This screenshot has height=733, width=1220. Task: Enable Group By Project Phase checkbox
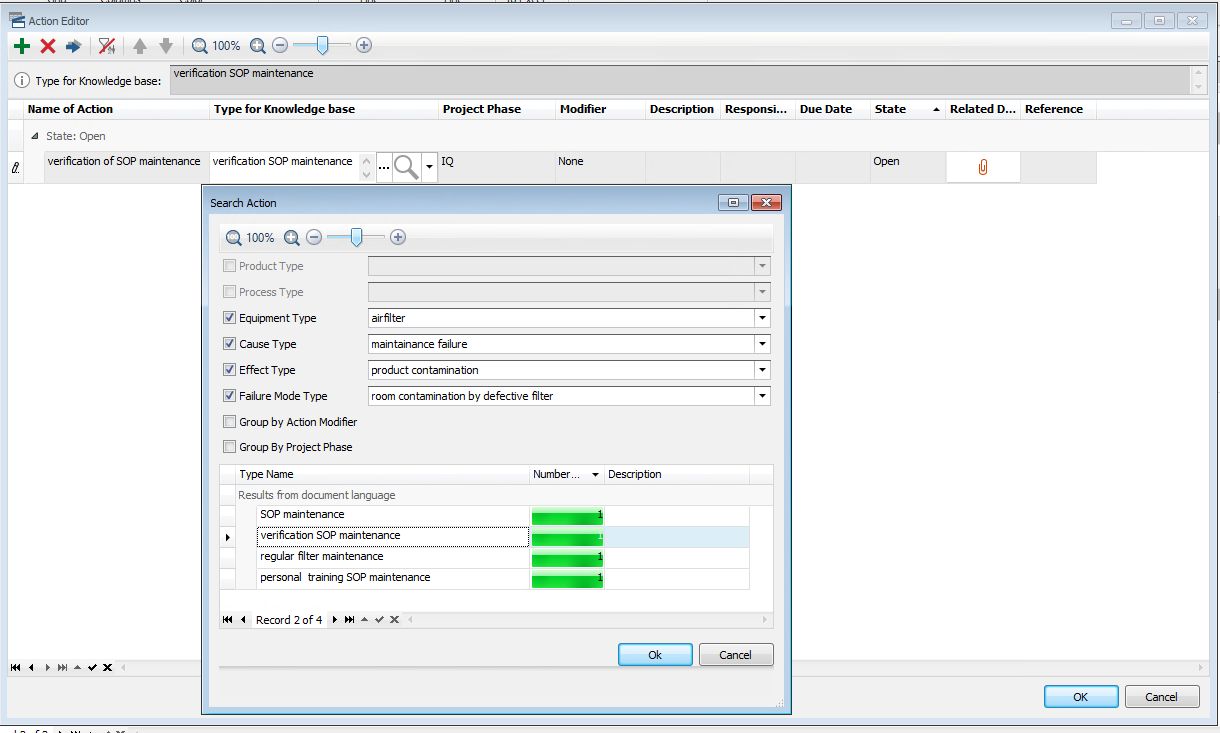point(230,447)
